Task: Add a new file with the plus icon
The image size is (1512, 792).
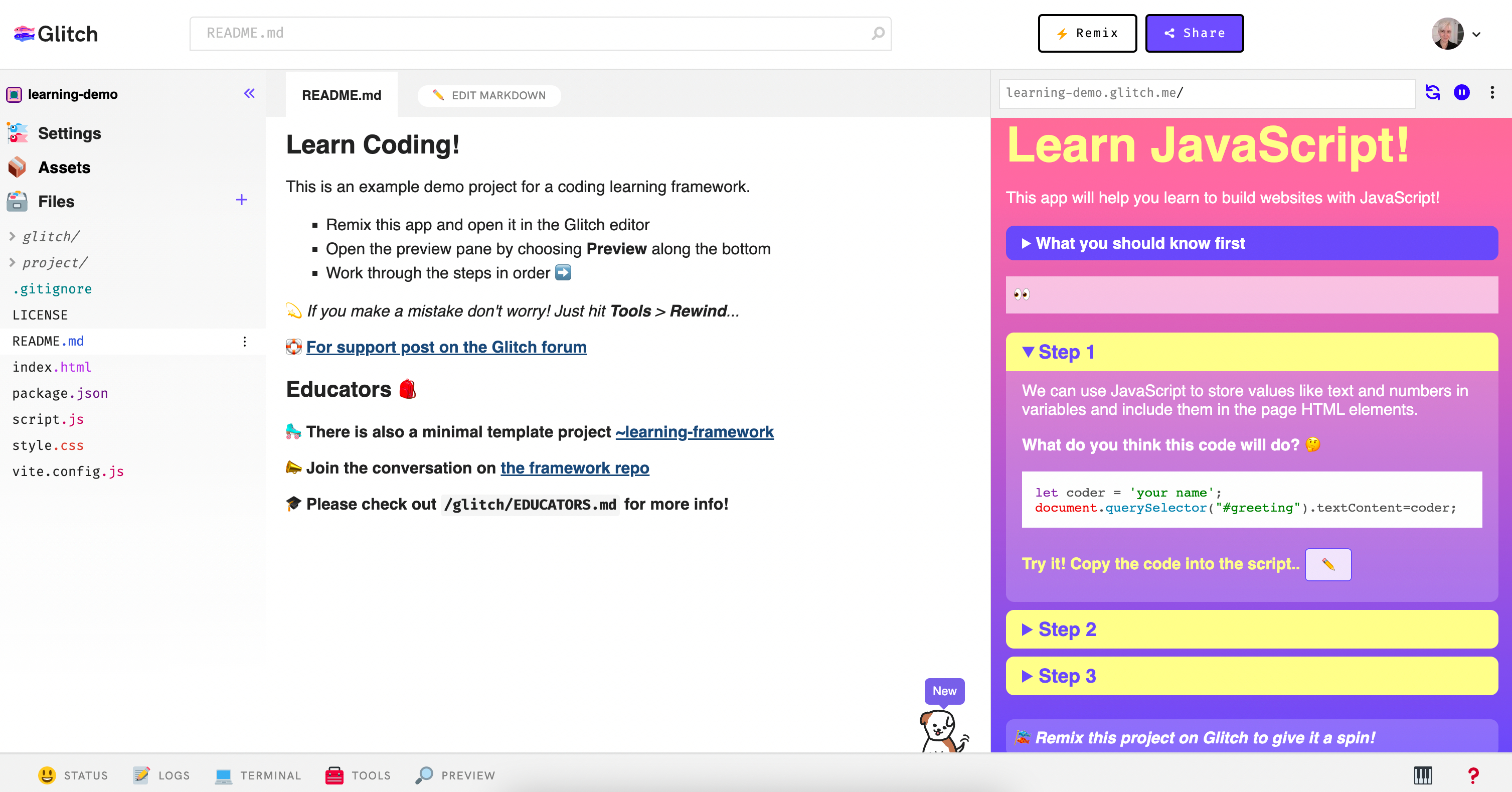Action: (241, 200)
